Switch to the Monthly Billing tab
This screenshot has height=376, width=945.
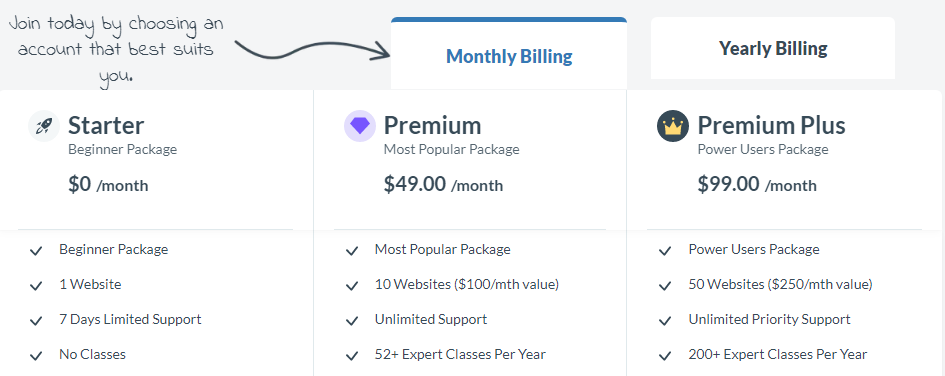pyautogui.click(x=509, y=54)
